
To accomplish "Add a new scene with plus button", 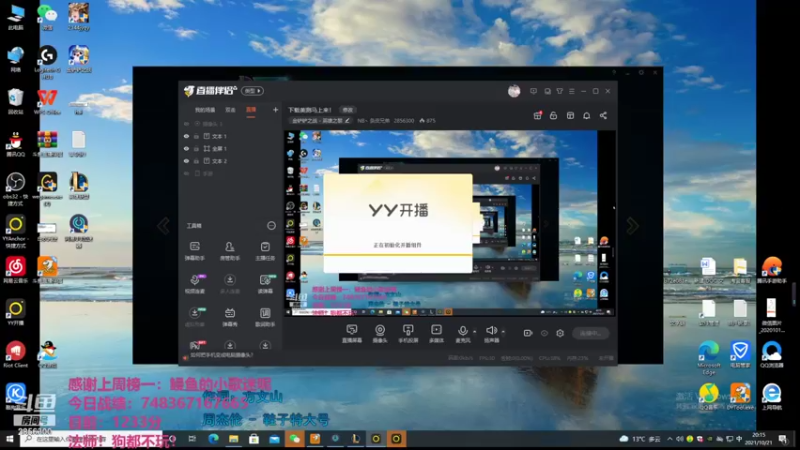I will click(276, 110).
